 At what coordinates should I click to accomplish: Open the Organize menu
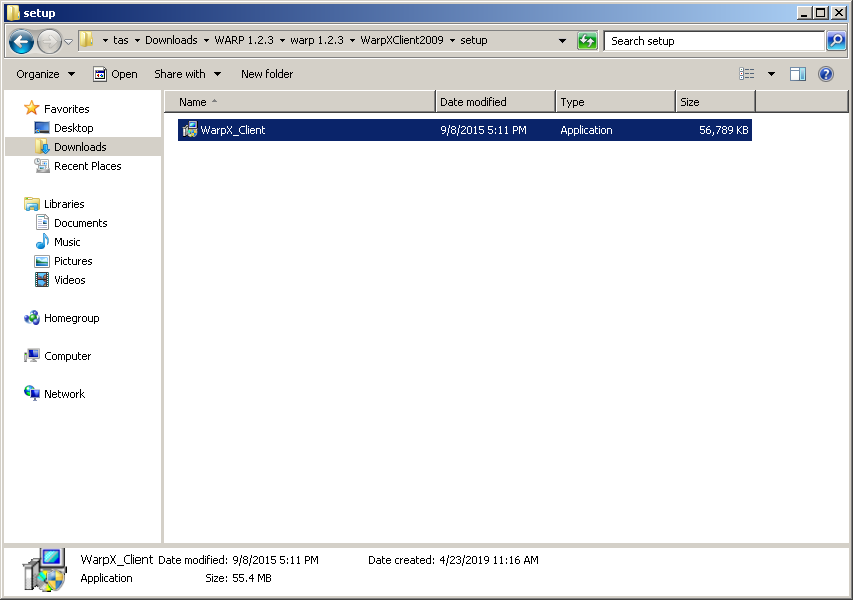(x=46, y=74)
